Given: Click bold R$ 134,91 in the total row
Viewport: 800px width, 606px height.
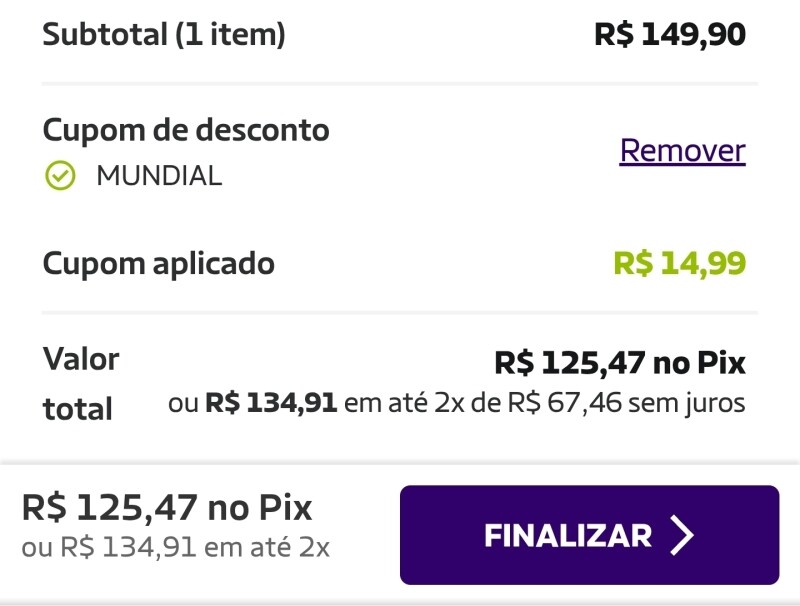Looking at the screenshot, I should point(272,404).
